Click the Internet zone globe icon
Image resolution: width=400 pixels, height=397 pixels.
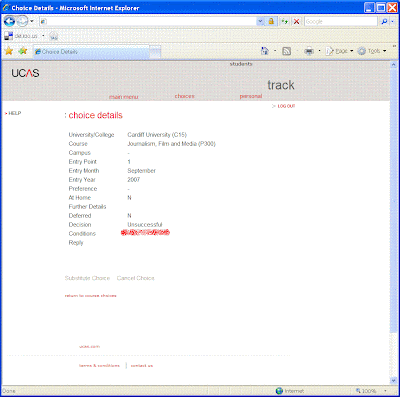(x=279, y=391)
